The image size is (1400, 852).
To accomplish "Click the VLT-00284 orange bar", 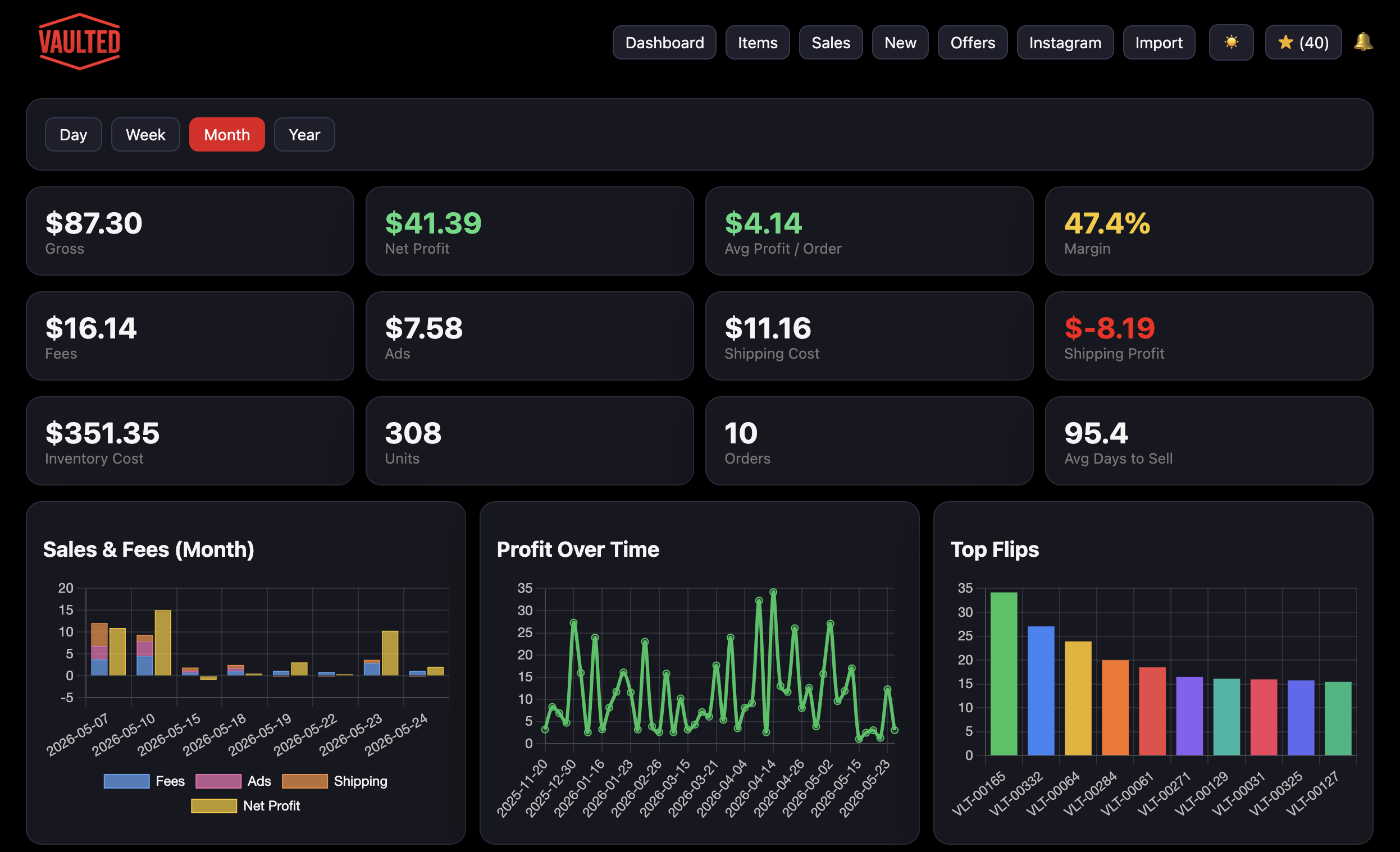I will click(1115, 708).
